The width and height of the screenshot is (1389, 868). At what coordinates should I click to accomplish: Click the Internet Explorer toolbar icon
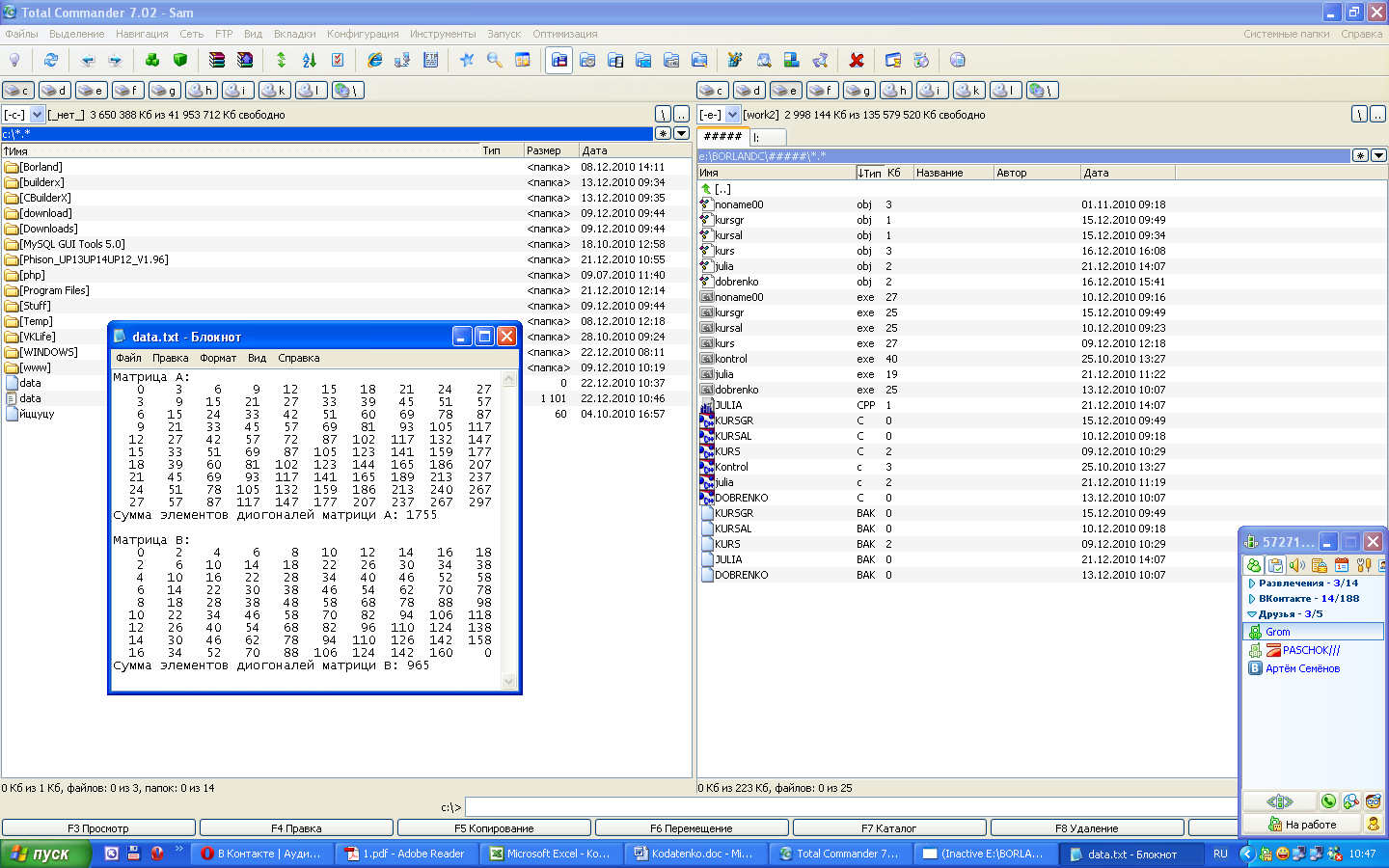click(x=374, y=60)
